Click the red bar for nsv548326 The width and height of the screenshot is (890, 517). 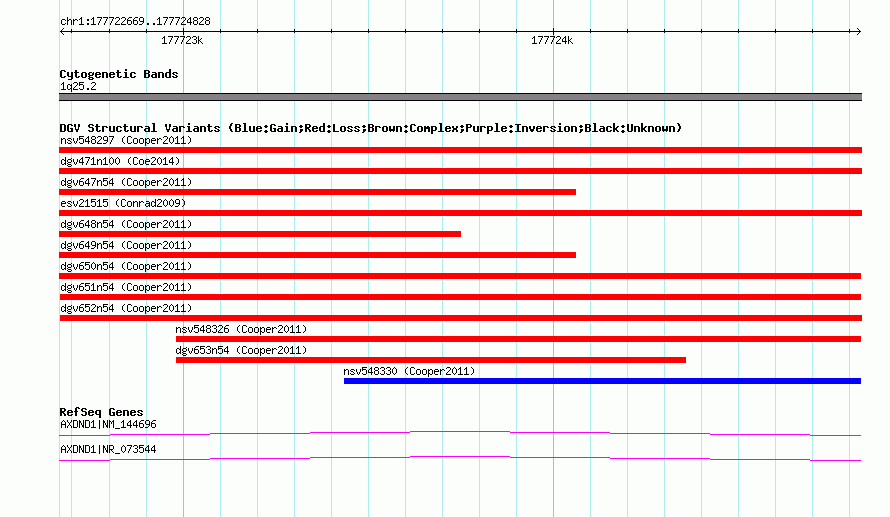point(518,339)
